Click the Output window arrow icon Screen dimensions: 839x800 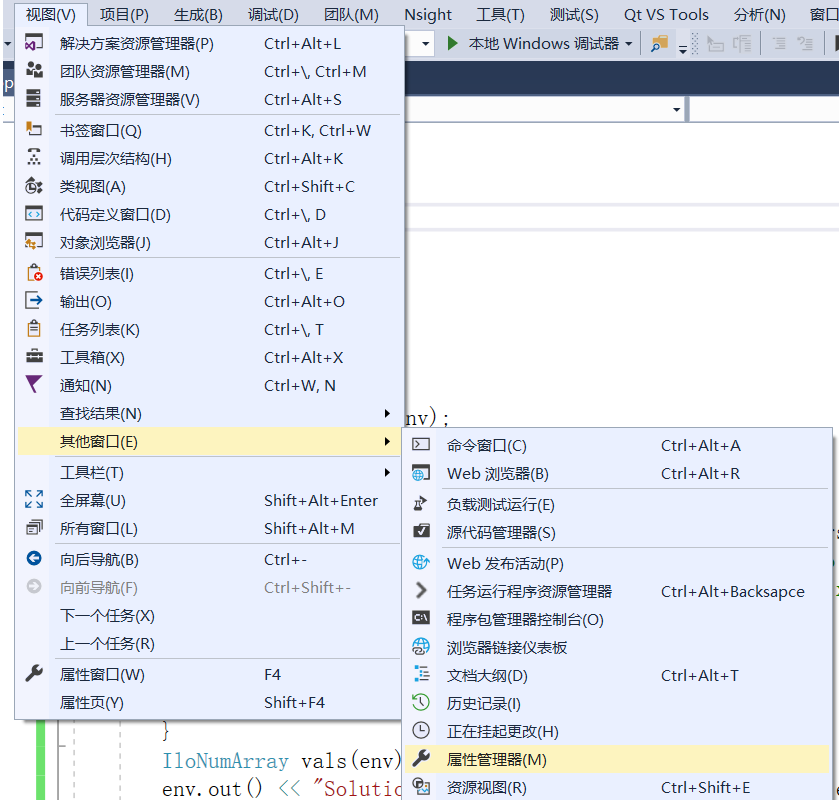[34, 300]
